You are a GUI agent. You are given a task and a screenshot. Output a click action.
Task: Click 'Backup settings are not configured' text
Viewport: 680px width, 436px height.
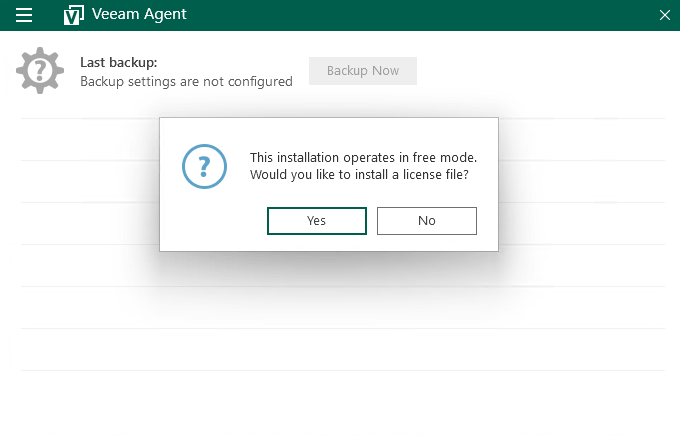pyautogui.click(x=186, y=82)
